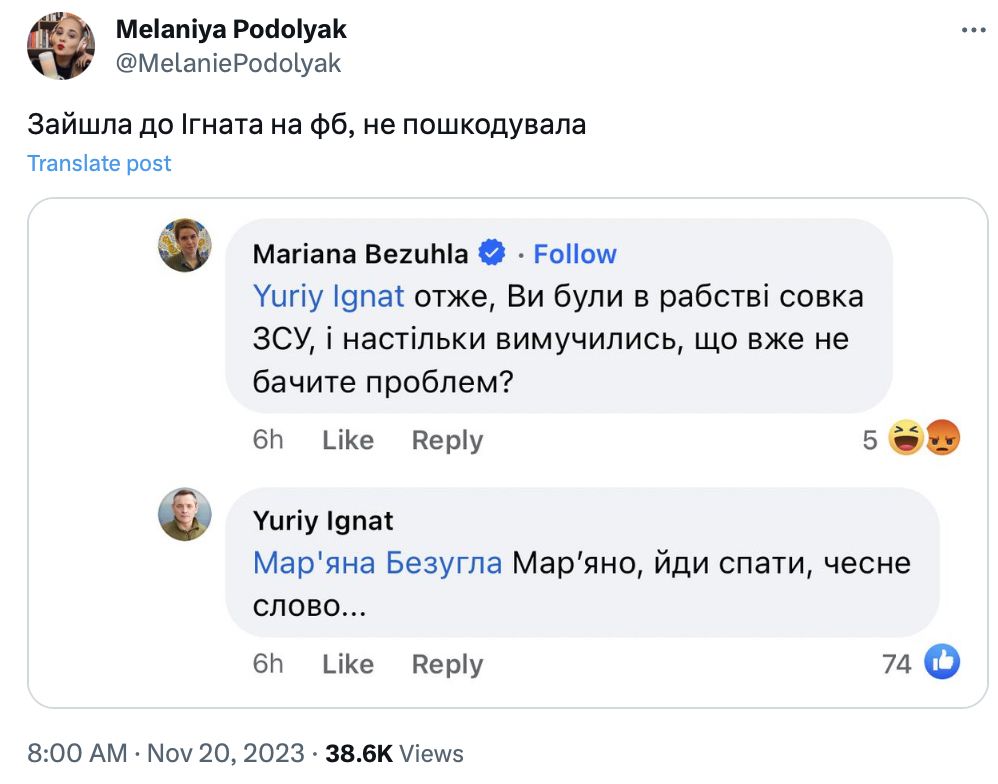Click Melaniya Podolyak display name

(231, 30)
